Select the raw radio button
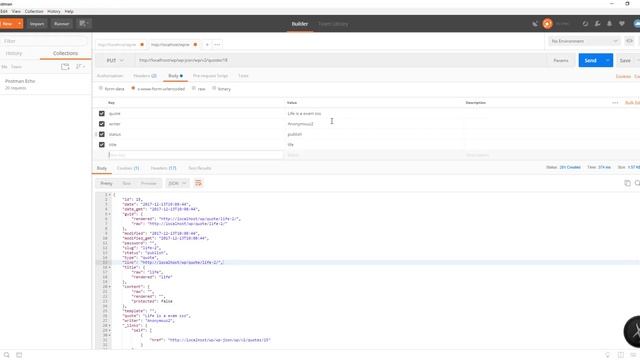This screenshot has height=360, width=640. click(194, 88)
